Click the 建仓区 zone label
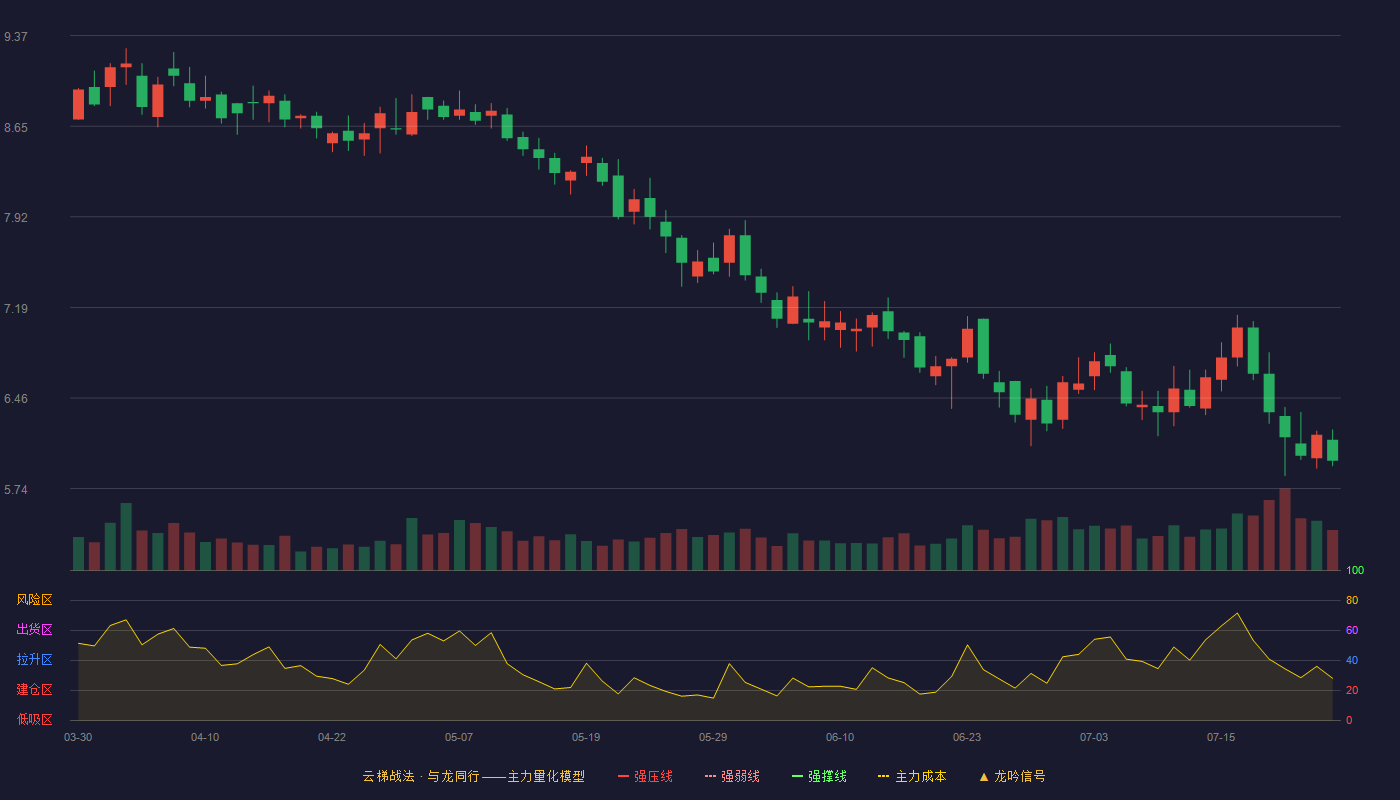 (34, 690)
